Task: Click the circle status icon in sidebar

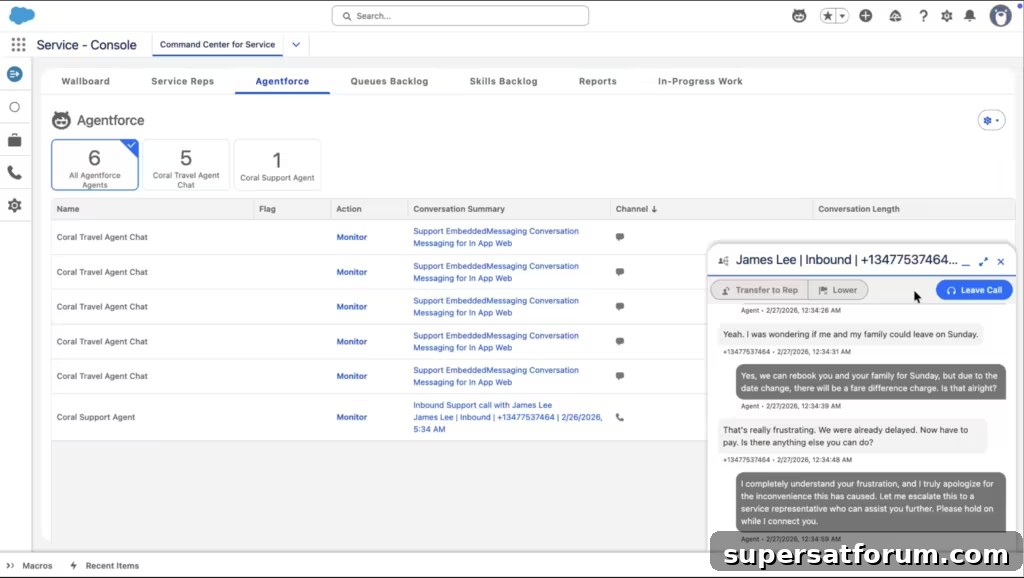Action: pyautogui.click(x=14, y=107)
